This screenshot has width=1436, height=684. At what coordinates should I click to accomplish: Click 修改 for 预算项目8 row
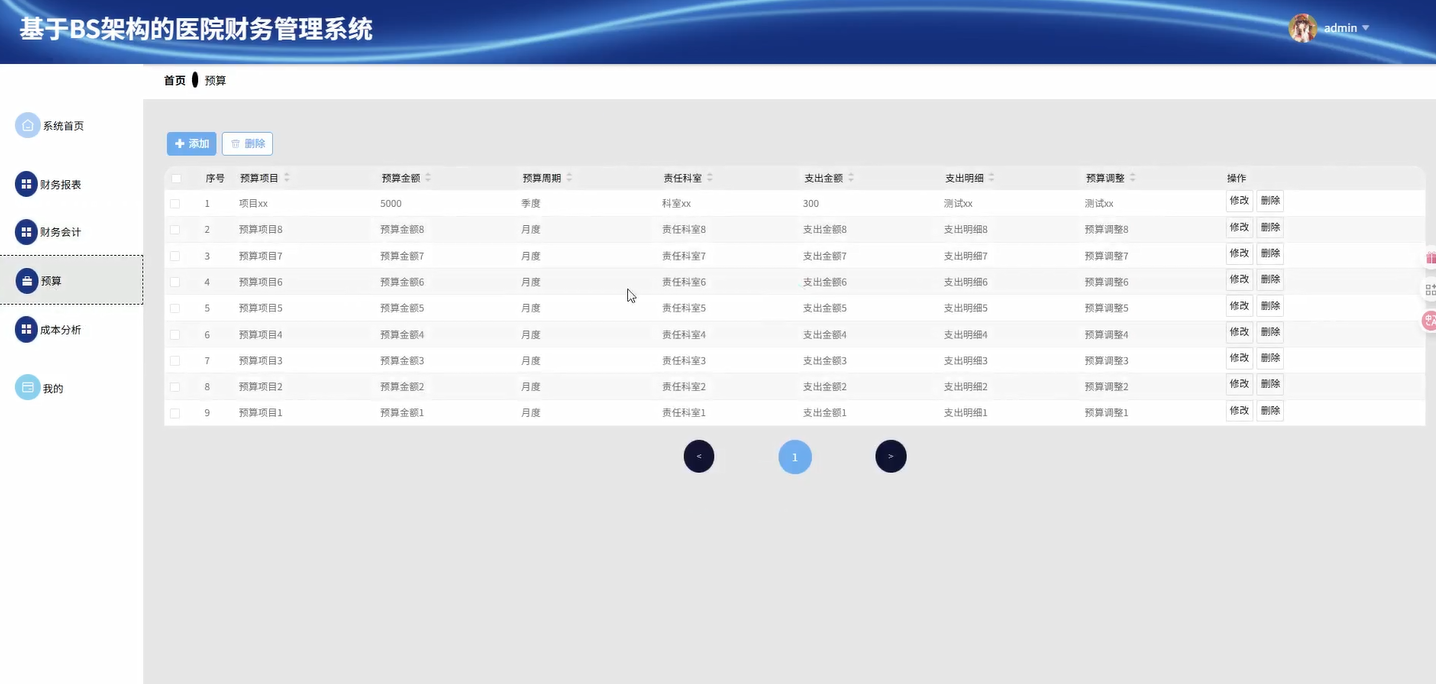1239,228
